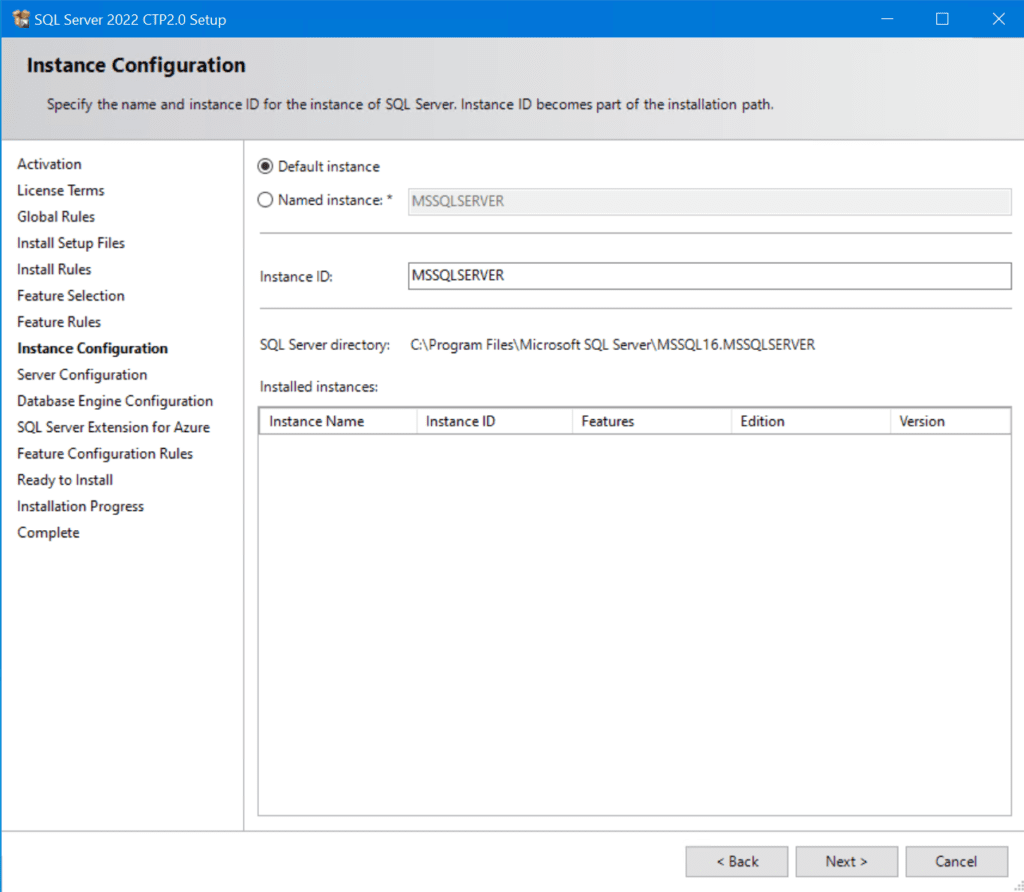Image resolution: width=1024 pixels, height=892 pixels.
Task: Open the Activation step in sidebar
Action: coord(49,164)
